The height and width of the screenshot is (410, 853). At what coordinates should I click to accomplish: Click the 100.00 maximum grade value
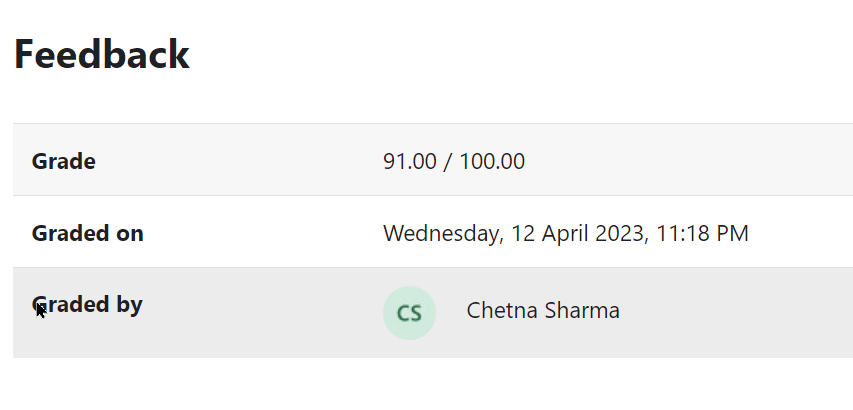tap(492, 161)
